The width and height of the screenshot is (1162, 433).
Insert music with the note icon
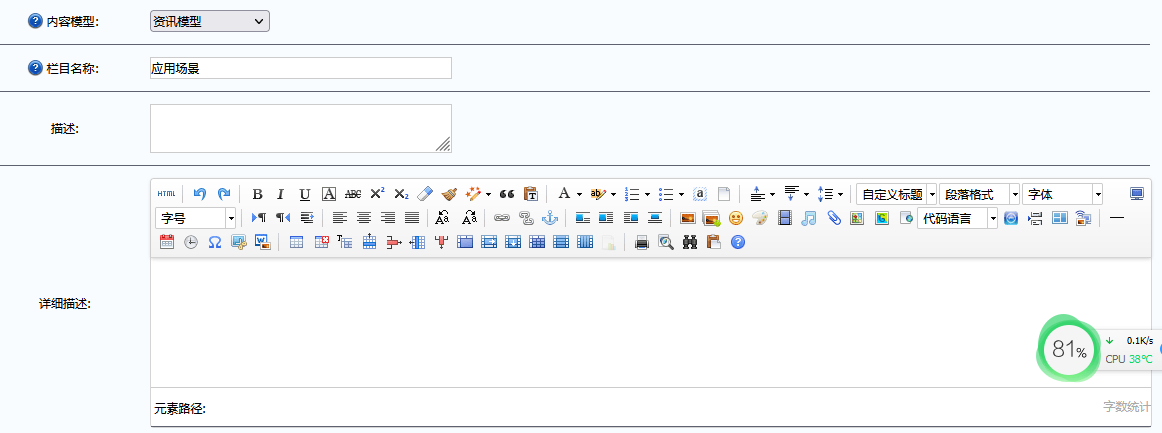(809, 218)
